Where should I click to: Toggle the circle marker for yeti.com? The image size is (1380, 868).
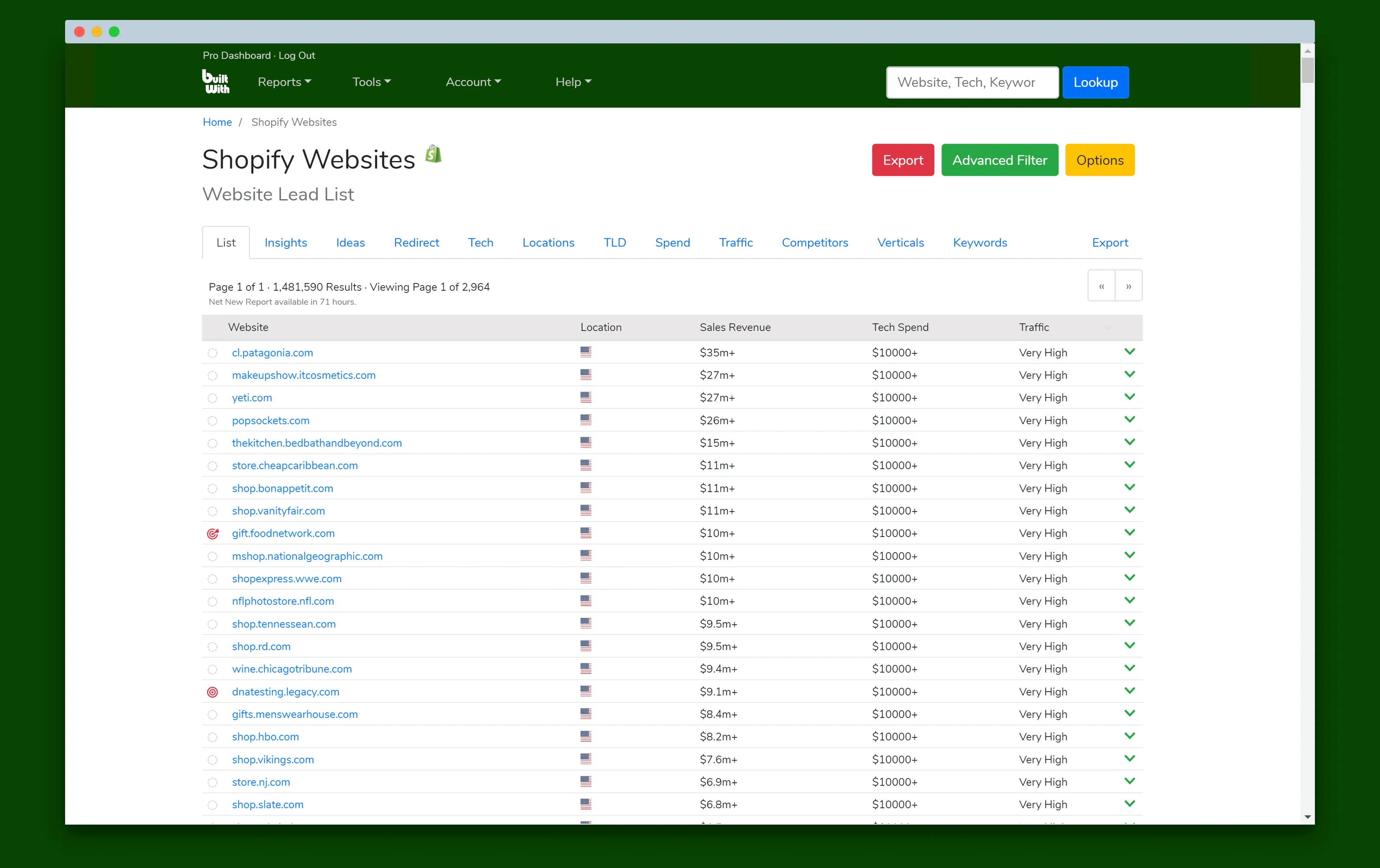point(213,398)
